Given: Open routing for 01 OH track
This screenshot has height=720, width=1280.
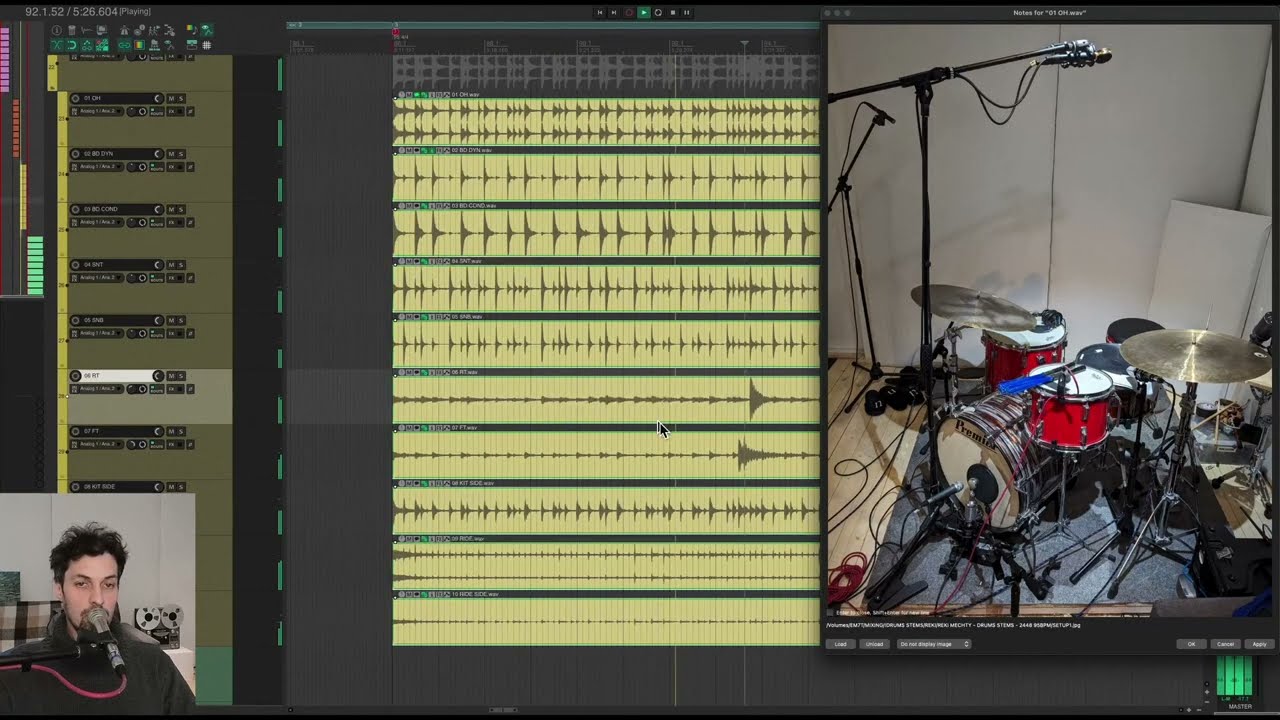Looking at the screenshot, I should pos(157,111).
